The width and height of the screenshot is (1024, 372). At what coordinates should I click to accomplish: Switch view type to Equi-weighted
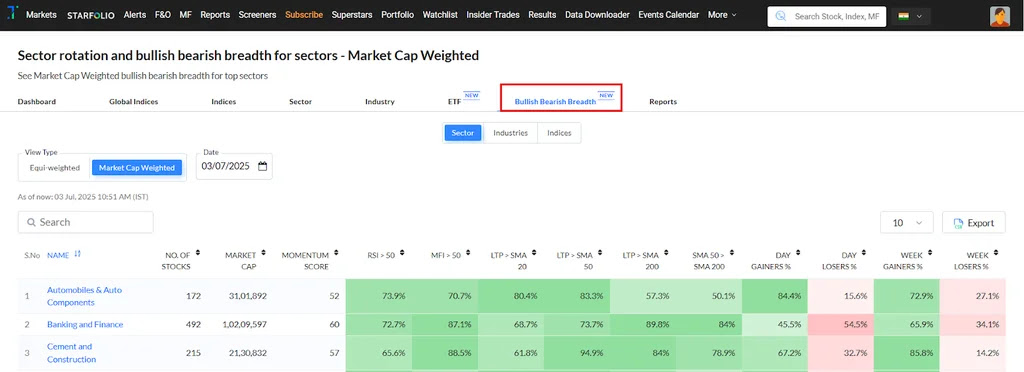click(x=55, y=168)
